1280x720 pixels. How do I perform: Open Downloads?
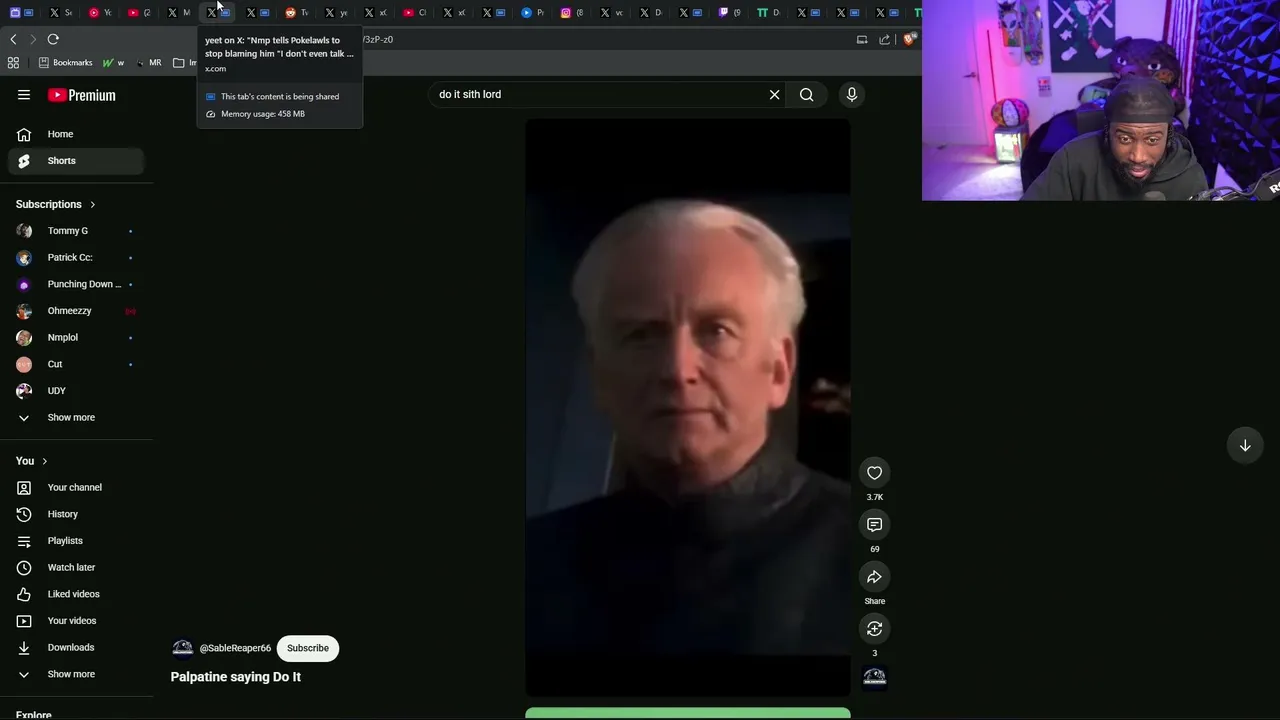pyautogui.click(x=76, y=648)
